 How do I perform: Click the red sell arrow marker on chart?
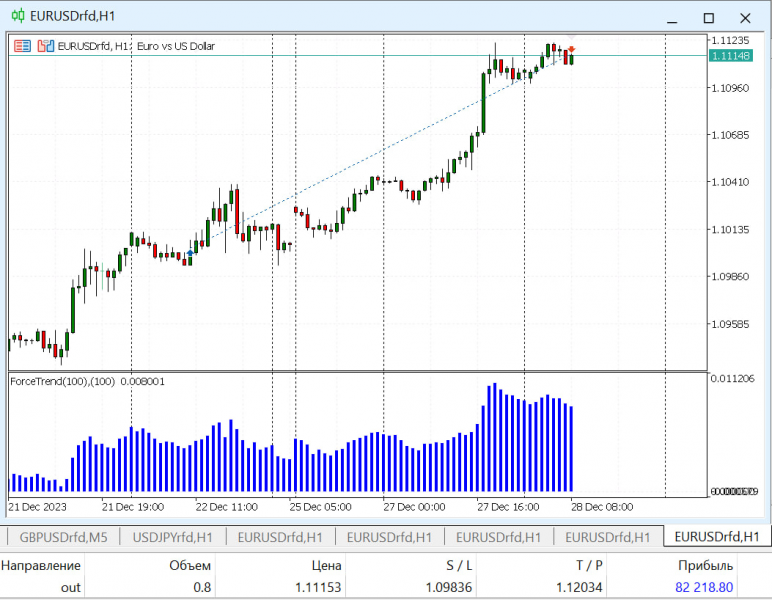pos(572,49)
